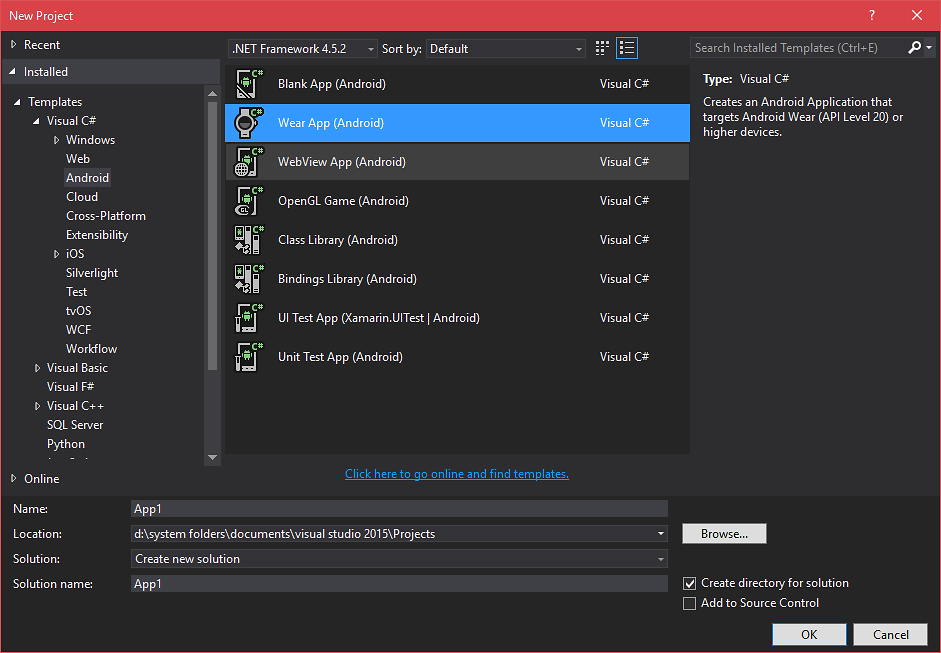Select the Cloud category

pyautogui.click(x=82, y=197)
